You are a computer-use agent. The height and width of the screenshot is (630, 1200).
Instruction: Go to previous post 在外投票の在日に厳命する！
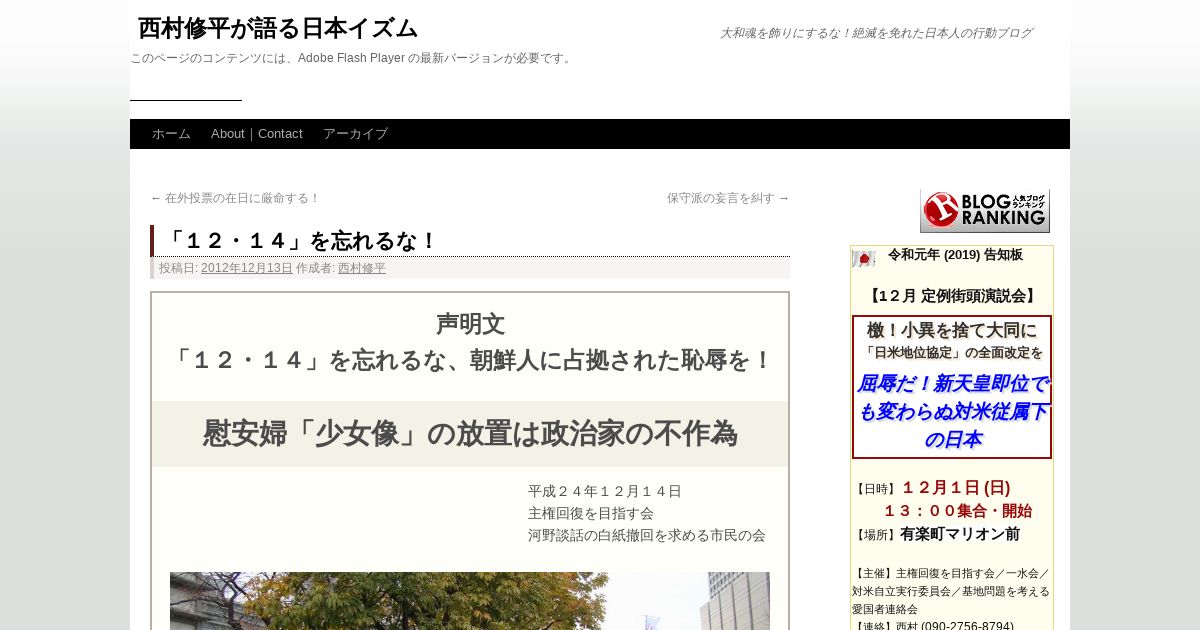tap(235, 198)
